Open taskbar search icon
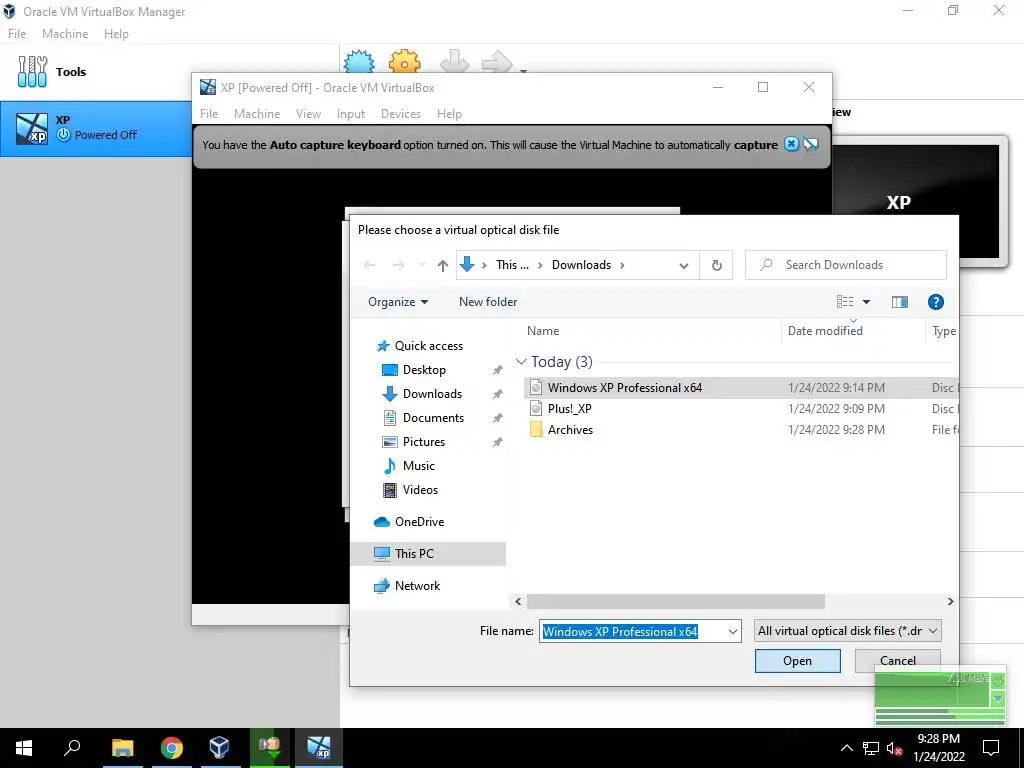The width and height of the screenshot is (1024, 768). click(x=72, y=748)
